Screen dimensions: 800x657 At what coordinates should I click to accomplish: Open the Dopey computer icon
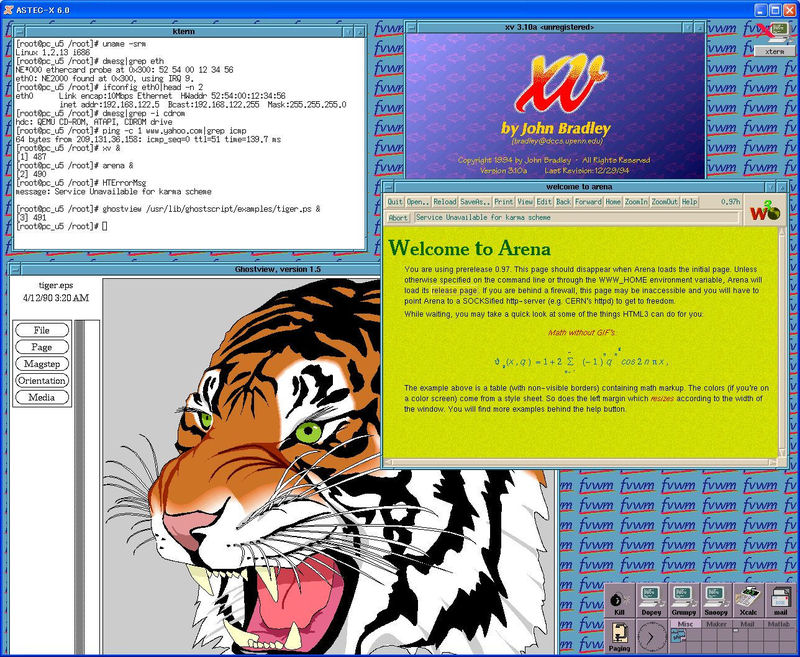651,601
